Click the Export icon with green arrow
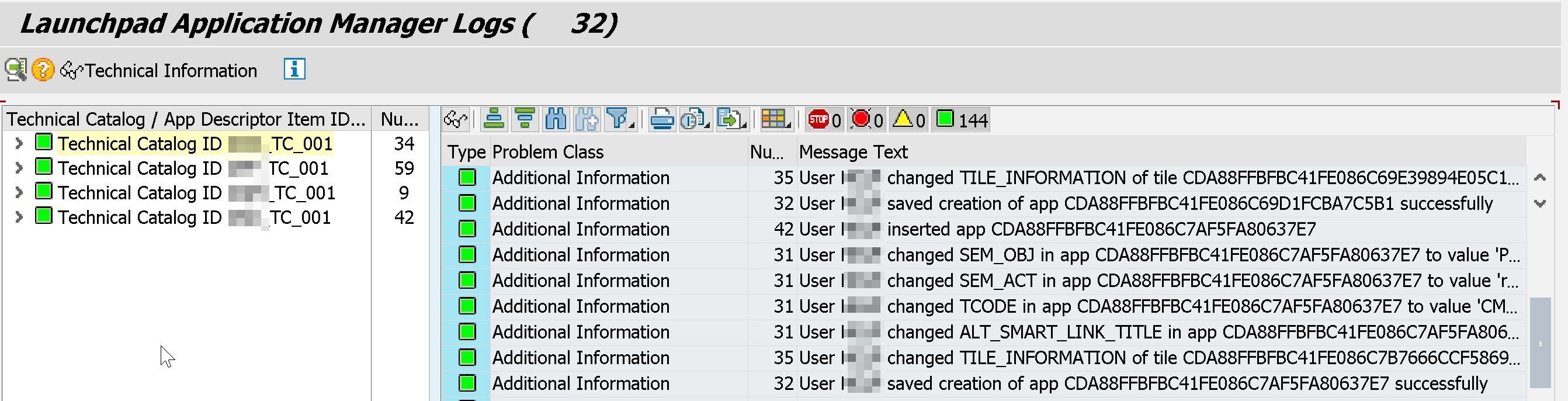 (729, 119)
